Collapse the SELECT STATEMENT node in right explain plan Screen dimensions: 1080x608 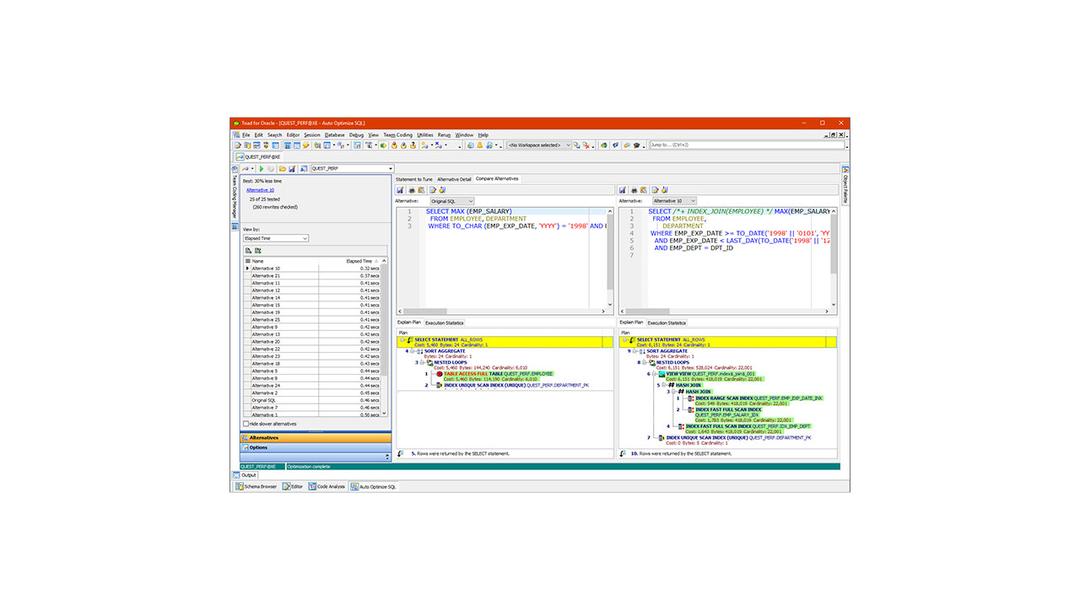pyautogui.click(x=626, y=340)
